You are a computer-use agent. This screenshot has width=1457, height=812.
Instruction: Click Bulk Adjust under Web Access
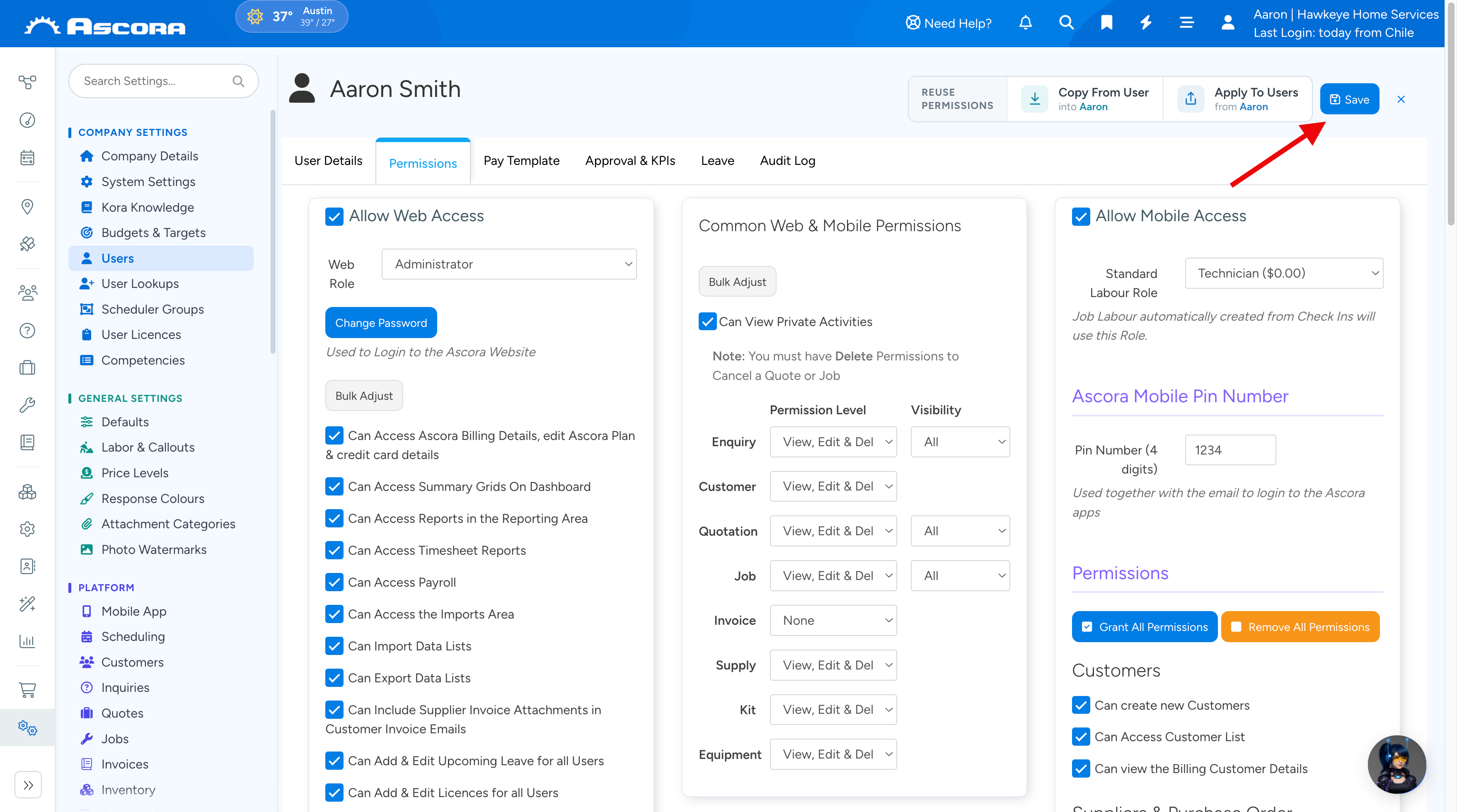(x=364, y=395)
